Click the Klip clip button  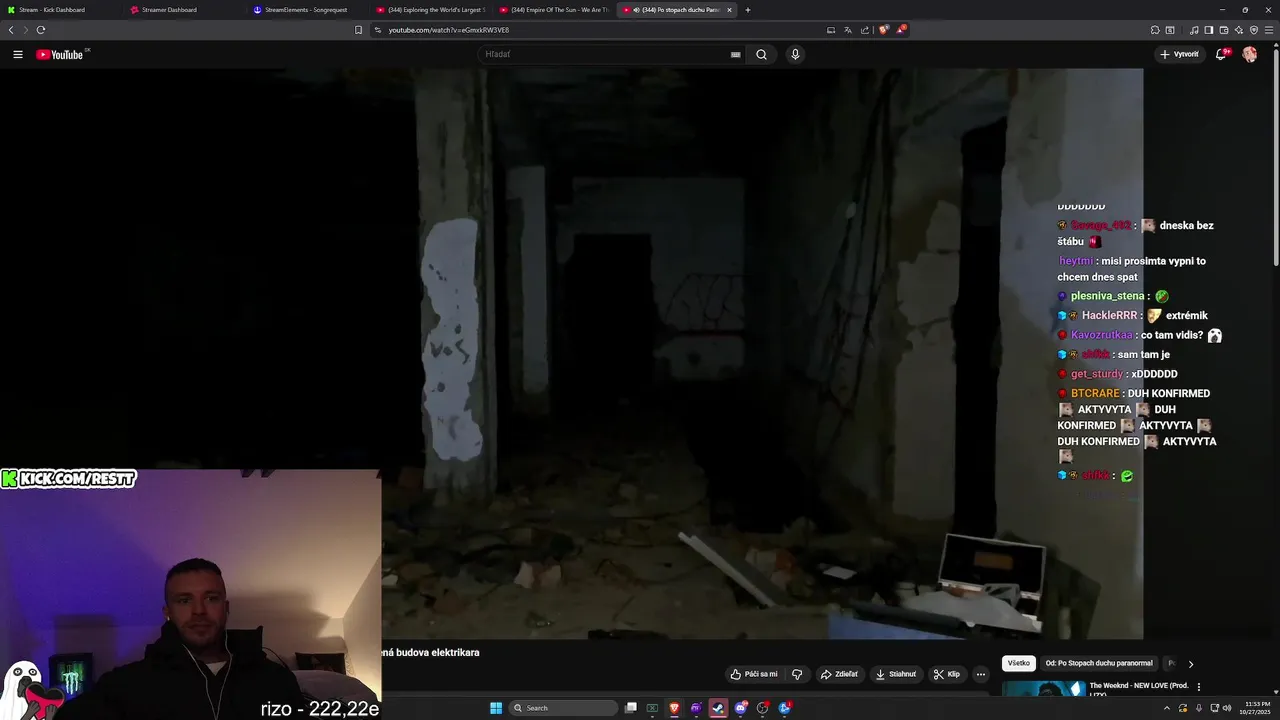947,674
